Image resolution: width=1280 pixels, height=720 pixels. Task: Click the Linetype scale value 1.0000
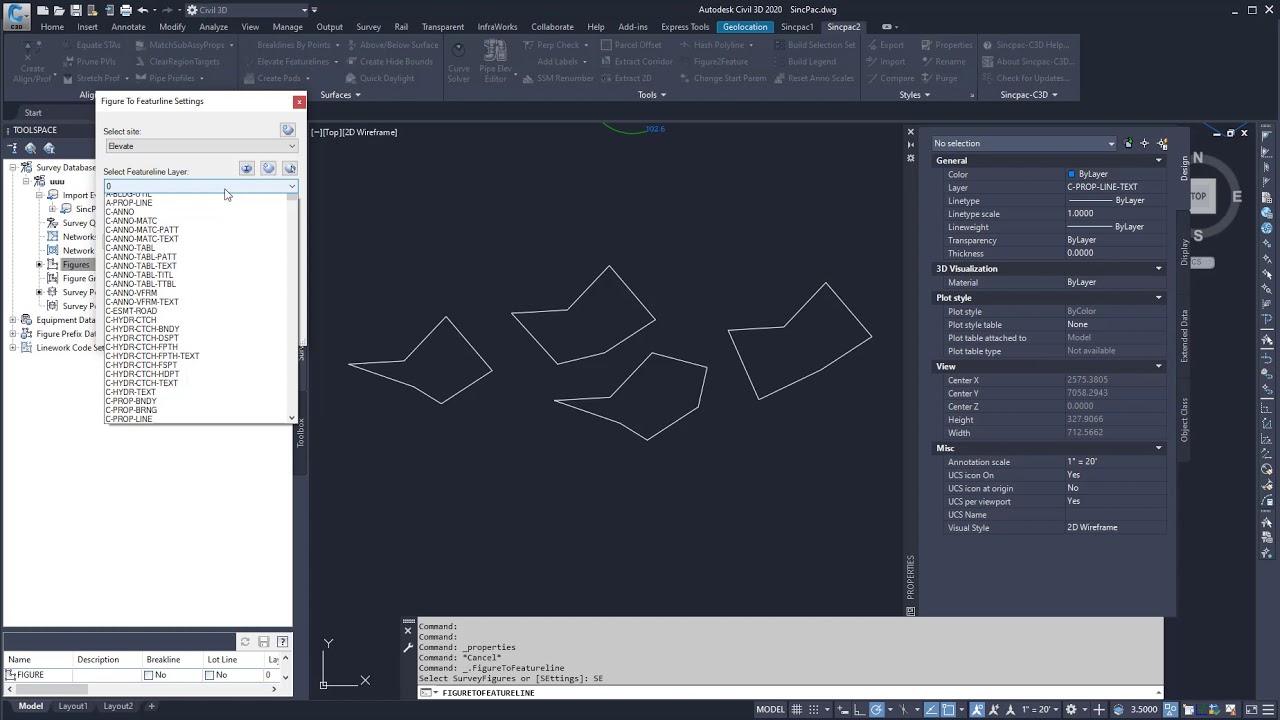pyautogui.click(x=1080, y=214)
